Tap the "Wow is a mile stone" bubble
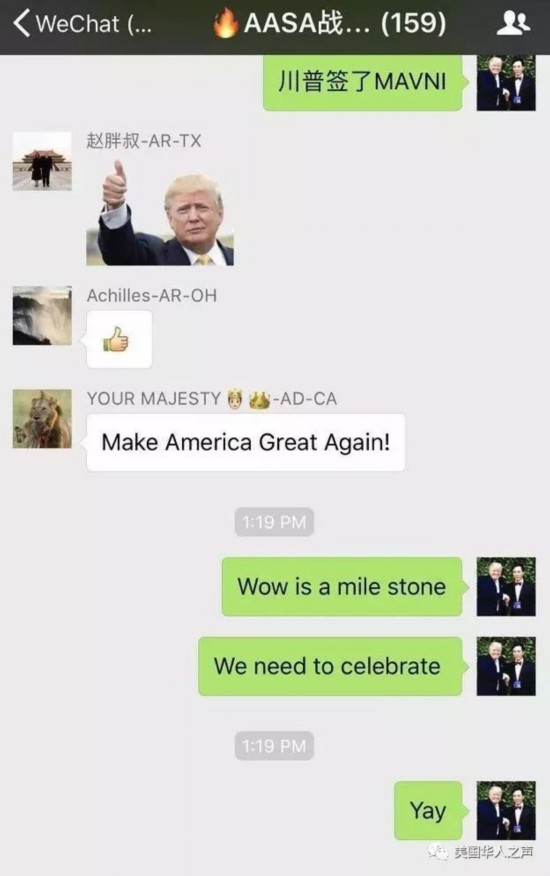The width and height of the screenshot is (550, 876). coord(342,587)
